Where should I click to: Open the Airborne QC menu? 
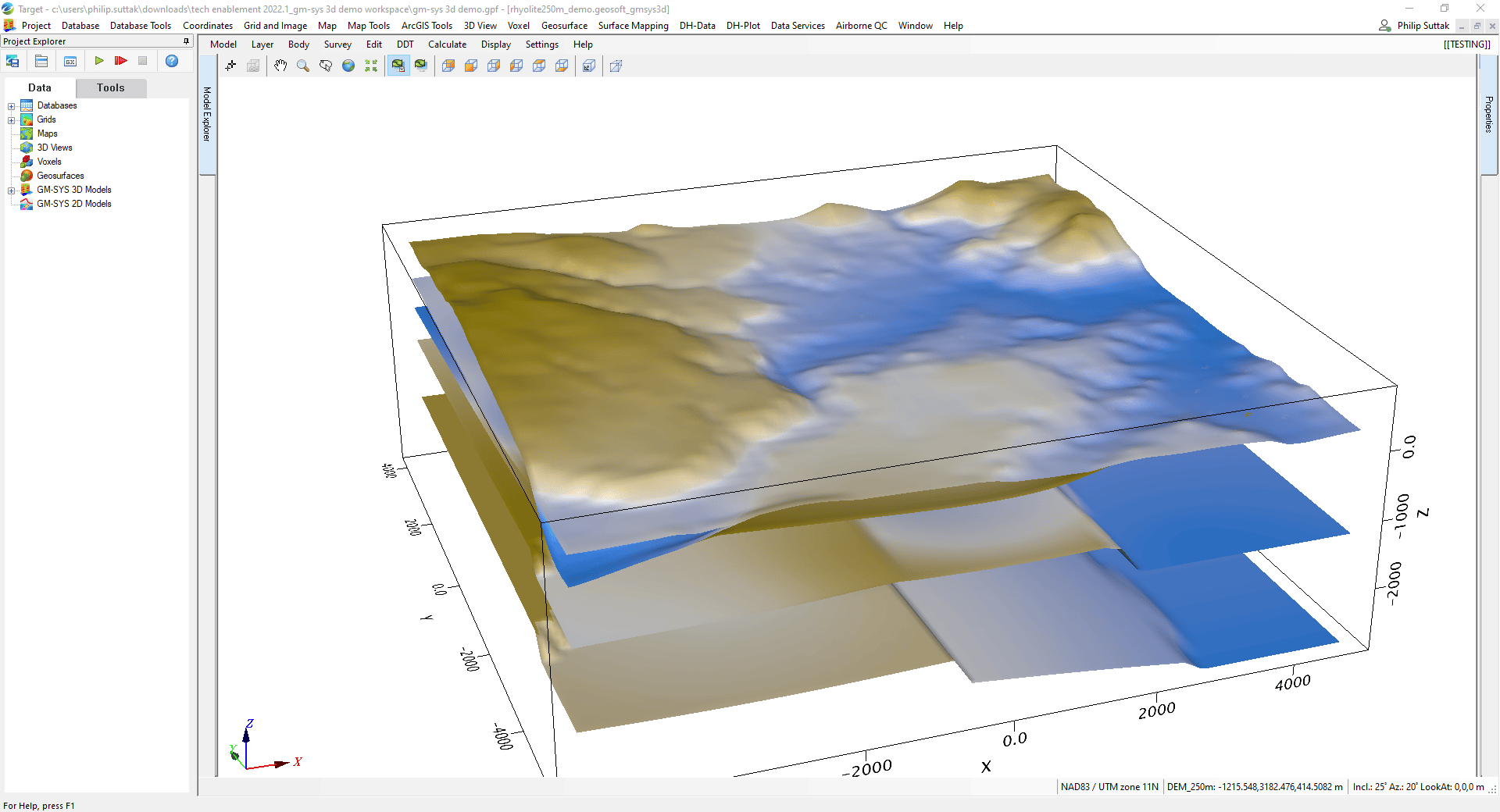[x=862, y=26]
